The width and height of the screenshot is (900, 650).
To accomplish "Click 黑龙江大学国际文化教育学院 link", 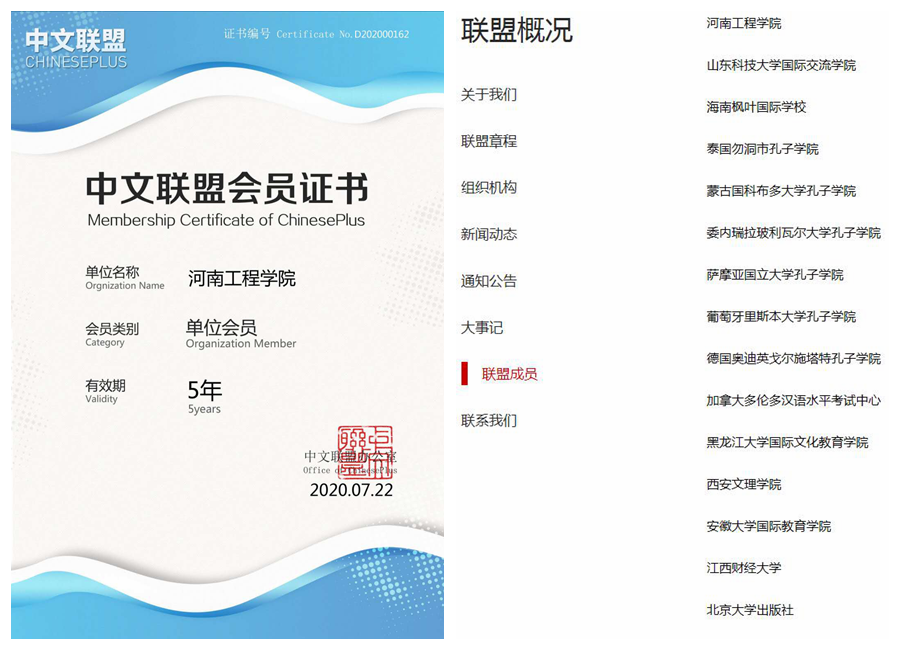I will coord(788,443).
